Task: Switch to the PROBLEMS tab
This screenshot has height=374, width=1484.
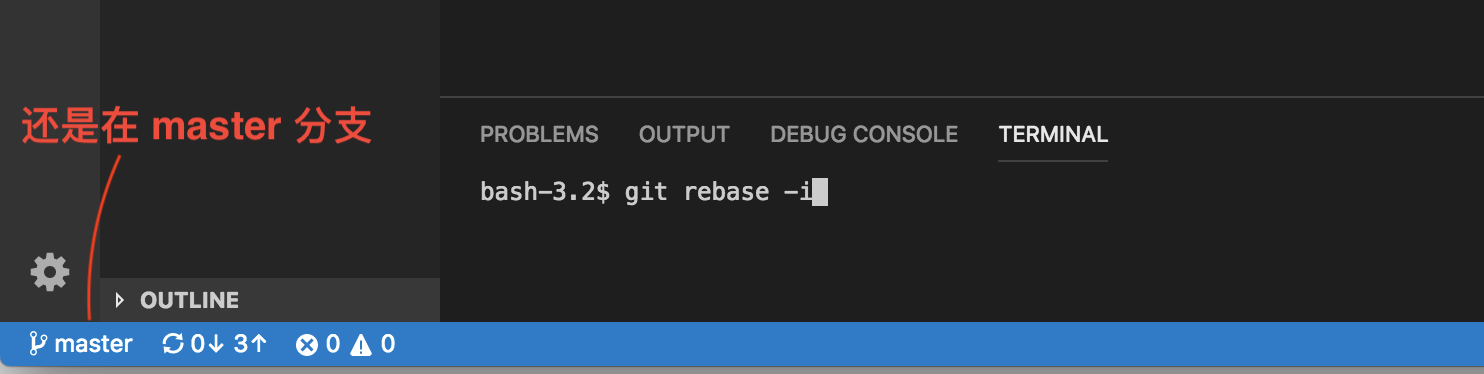Action: (x=539, y=134)
